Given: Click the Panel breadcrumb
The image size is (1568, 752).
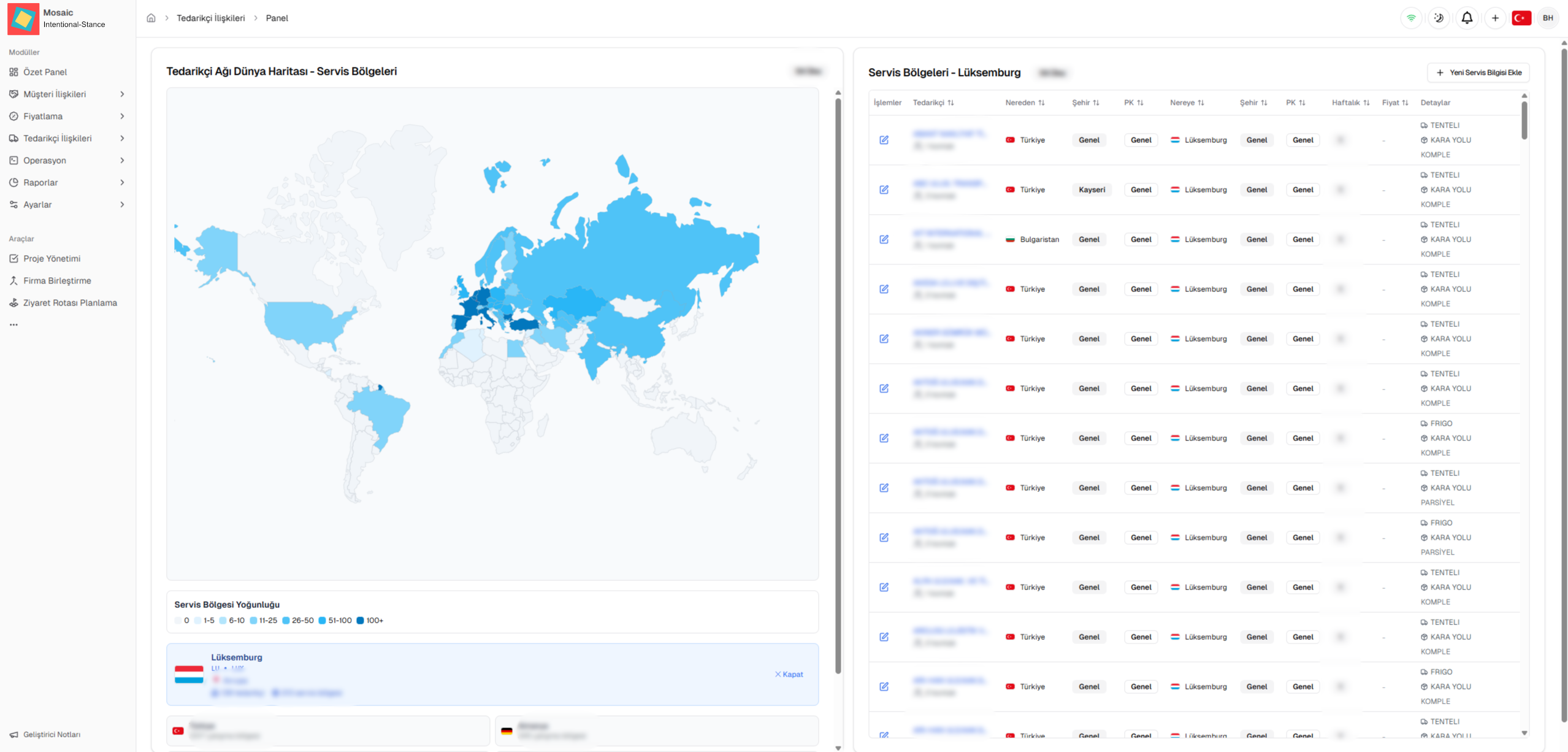Looking at the screenshot, I should (277, 18).
